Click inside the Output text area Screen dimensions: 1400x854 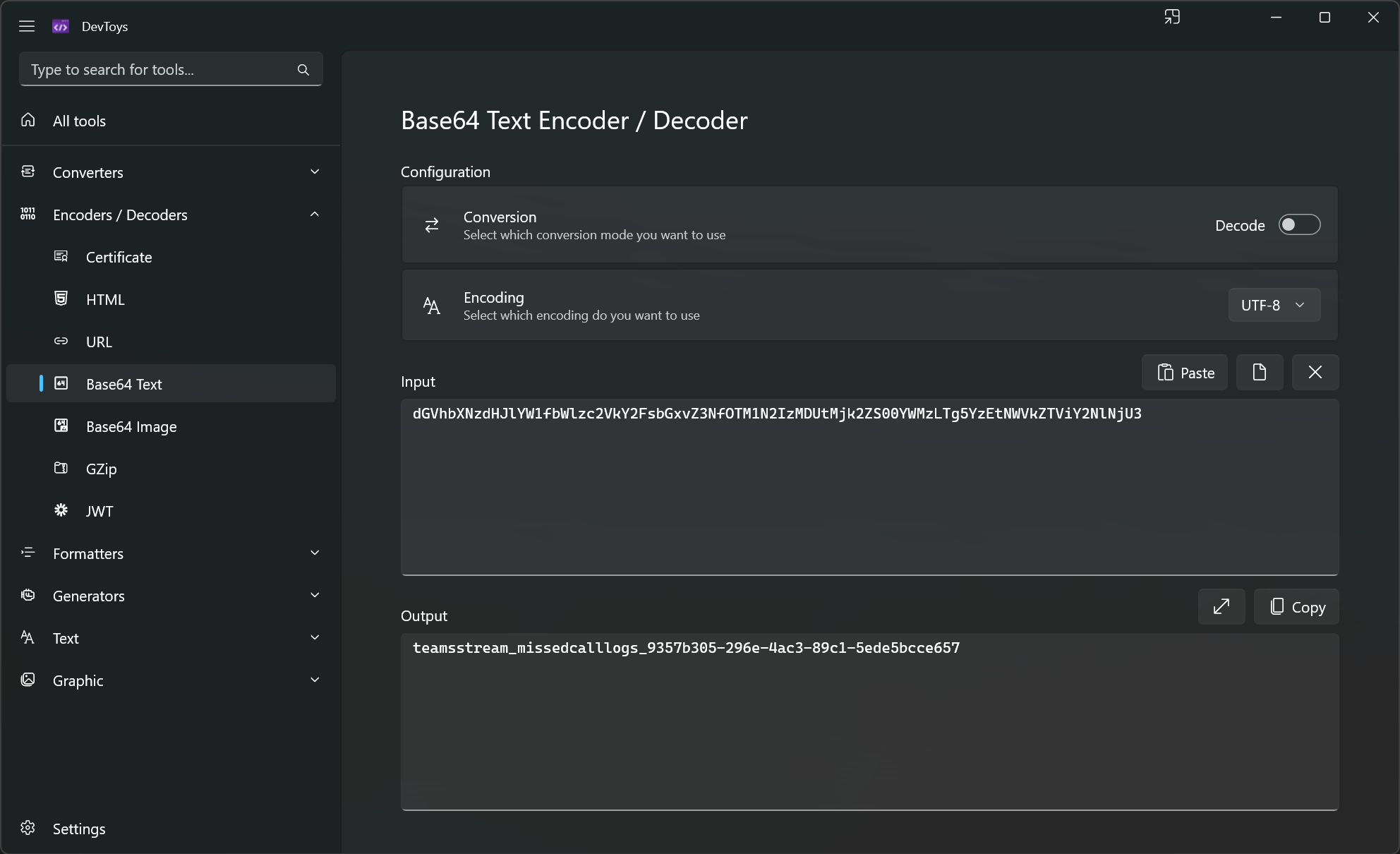[869, 721]
